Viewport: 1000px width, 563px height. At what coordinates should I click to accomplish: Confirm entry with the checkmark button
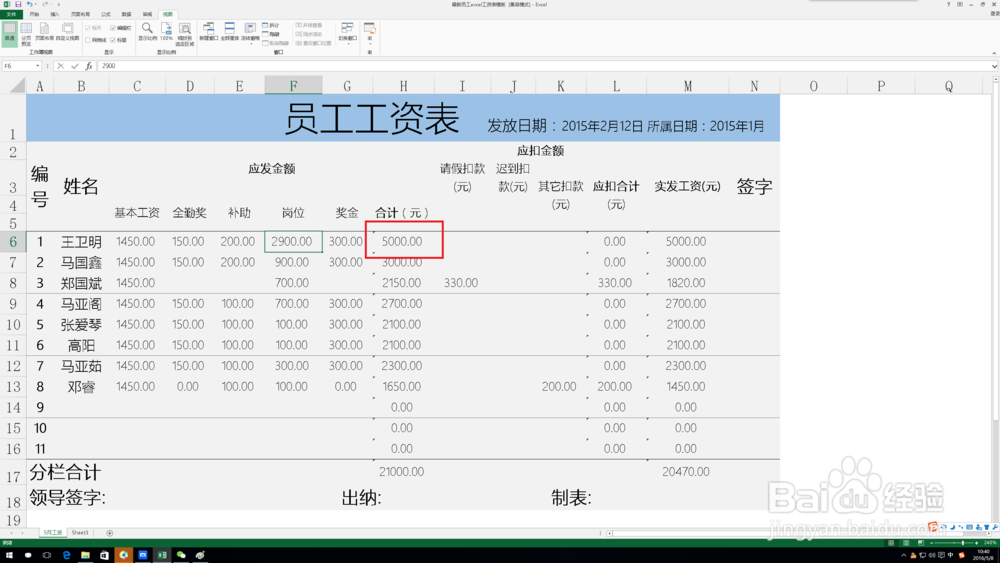click(x=75, y=66)
